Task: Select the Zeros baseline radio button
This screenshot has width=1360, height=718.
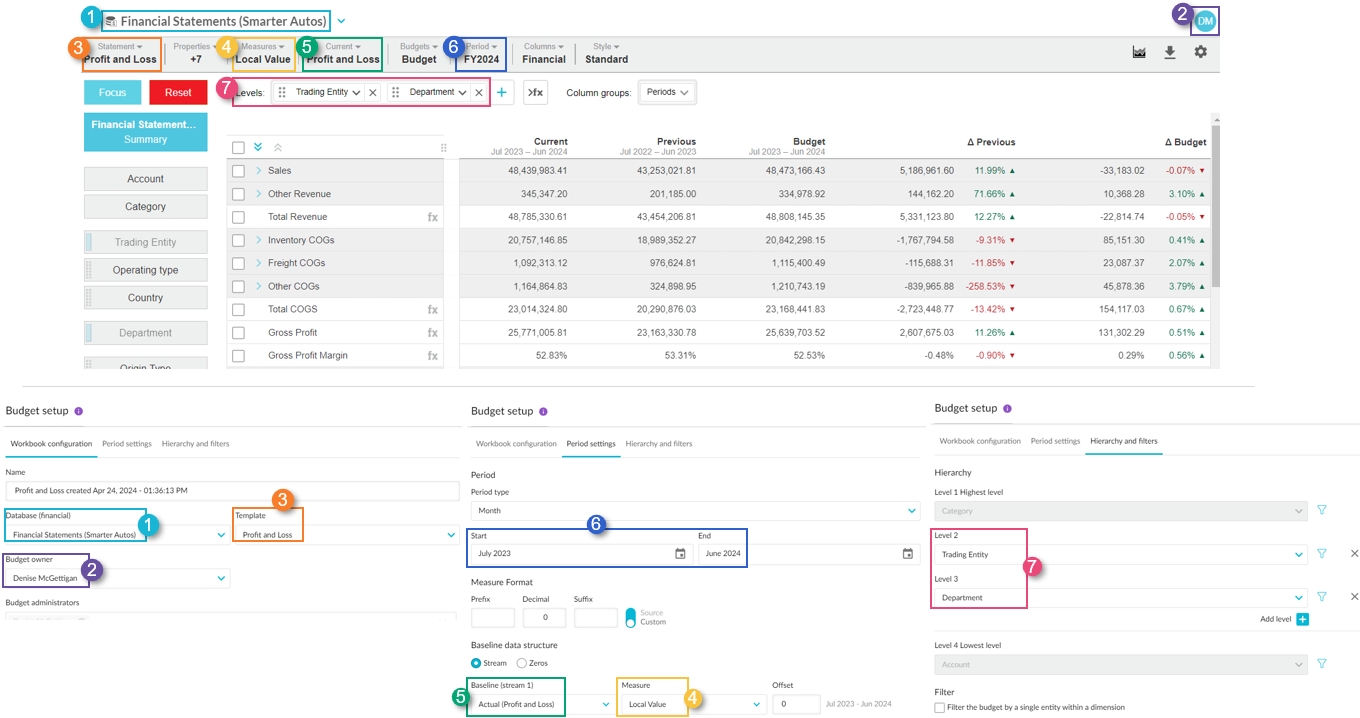Action: pos(521,663)
